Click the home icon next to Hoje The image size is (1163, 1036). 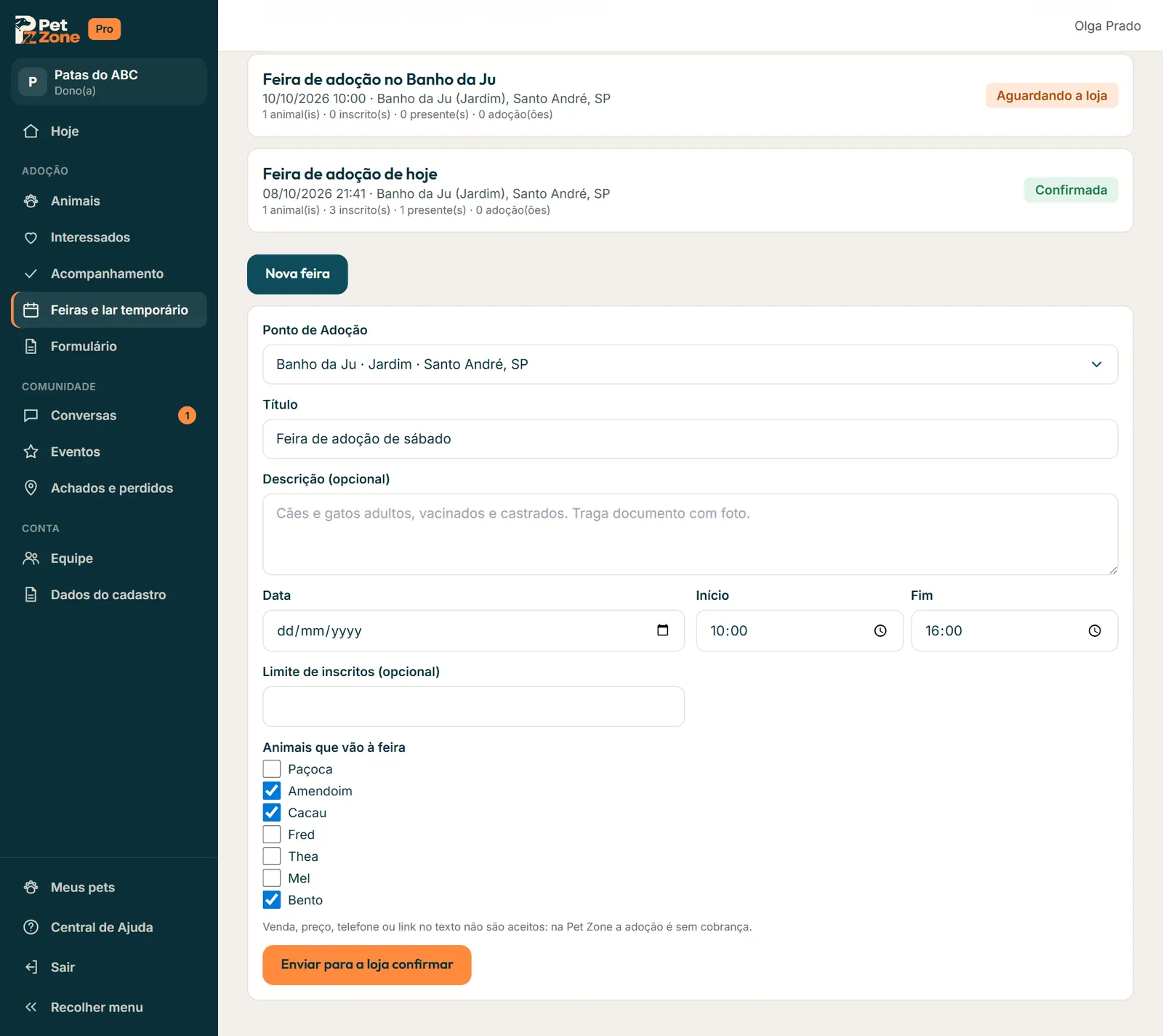31,131
